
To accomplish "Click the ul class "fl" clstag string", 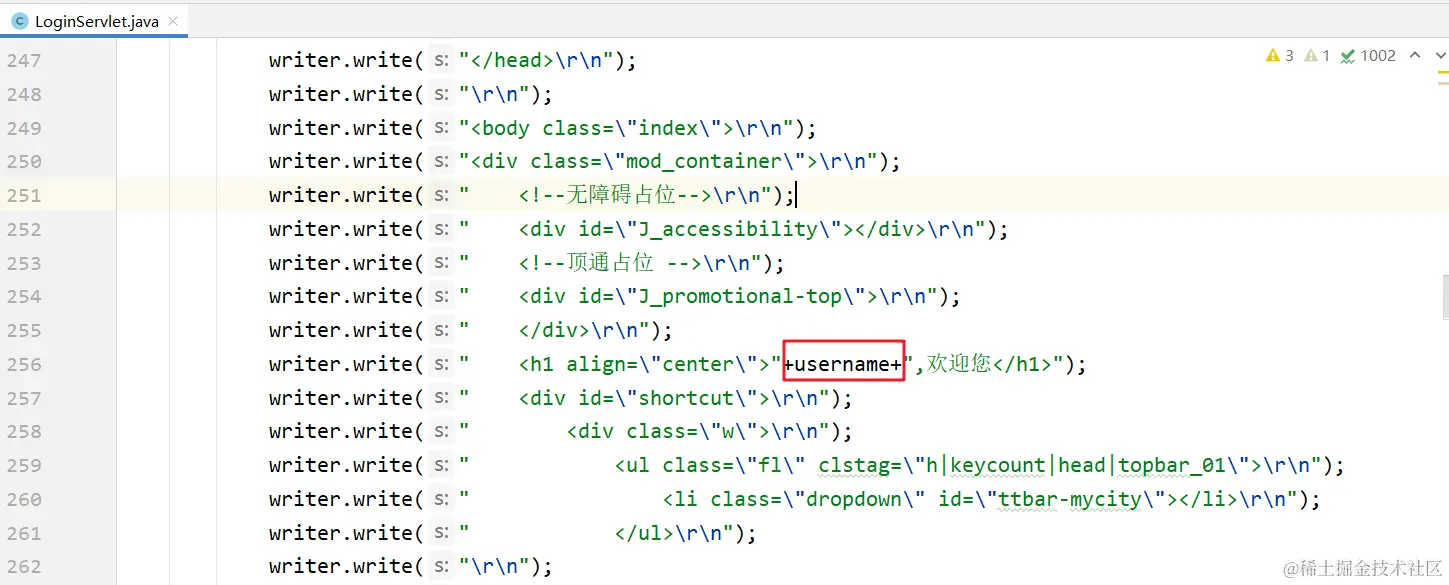I will pos(891,466).
